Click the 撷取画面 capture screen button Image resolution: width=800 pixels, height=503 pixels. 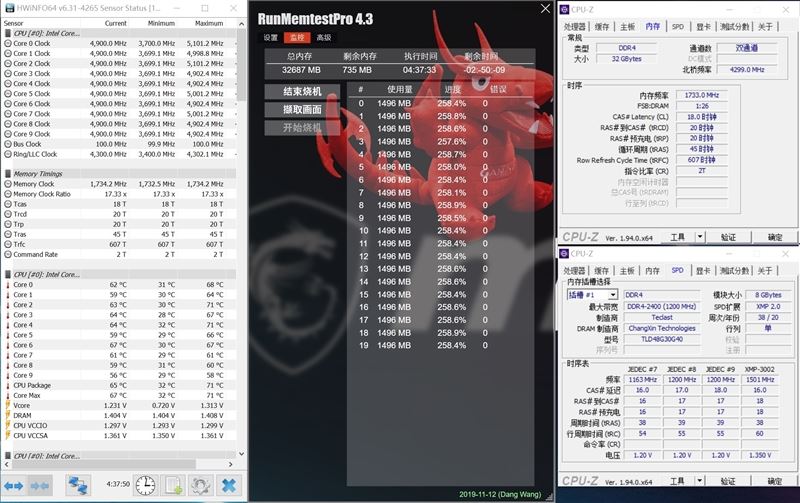pyautogui.click(x=302, y=110)
